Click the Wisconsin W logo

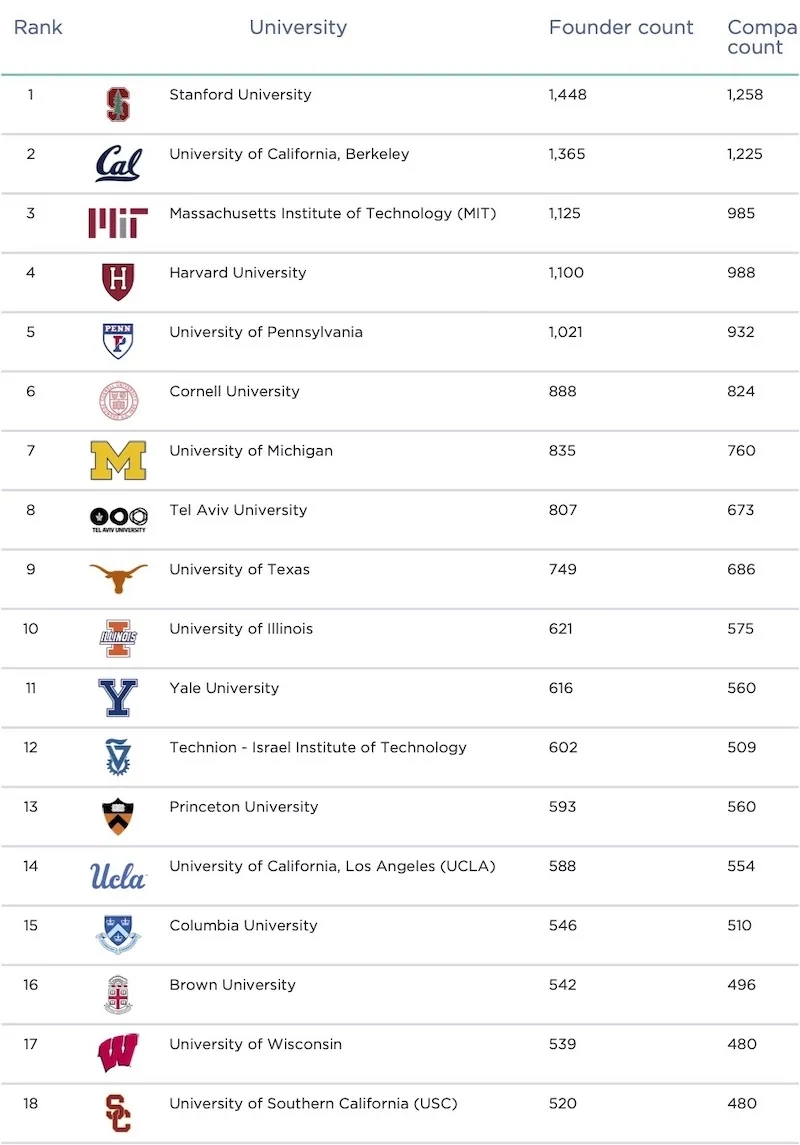click(x=118, y=1053)
